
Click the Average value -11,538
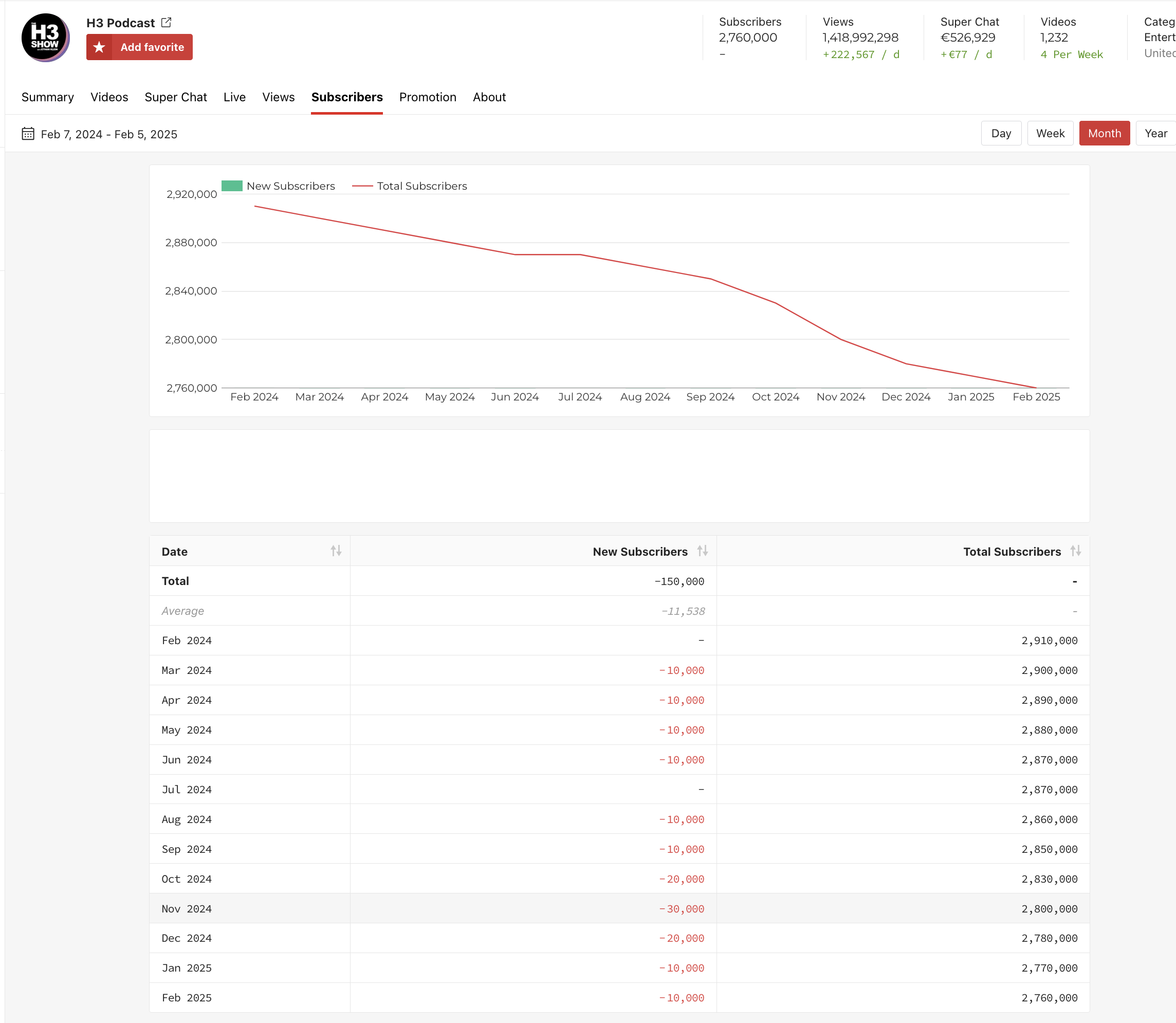(x=683, y=611)
